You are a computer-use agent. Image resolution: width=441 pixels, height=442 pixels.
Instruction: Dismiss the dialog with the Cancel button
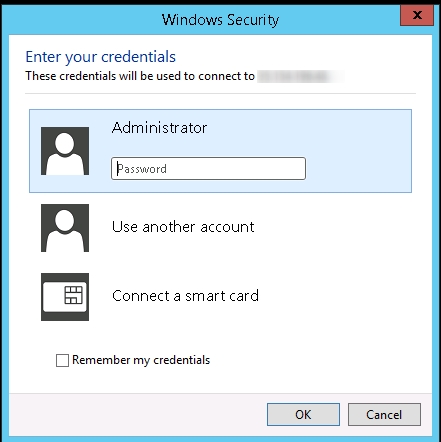pos(384,415)
